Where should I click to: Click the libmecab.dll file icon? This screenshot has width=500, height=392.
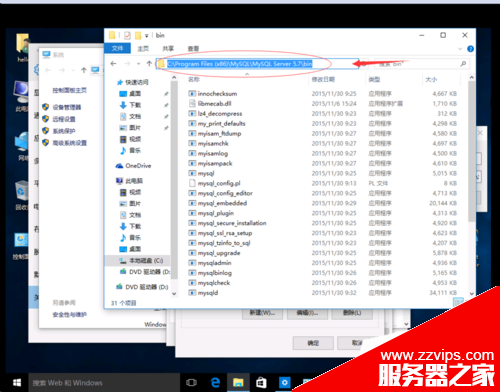click(192, 104)
